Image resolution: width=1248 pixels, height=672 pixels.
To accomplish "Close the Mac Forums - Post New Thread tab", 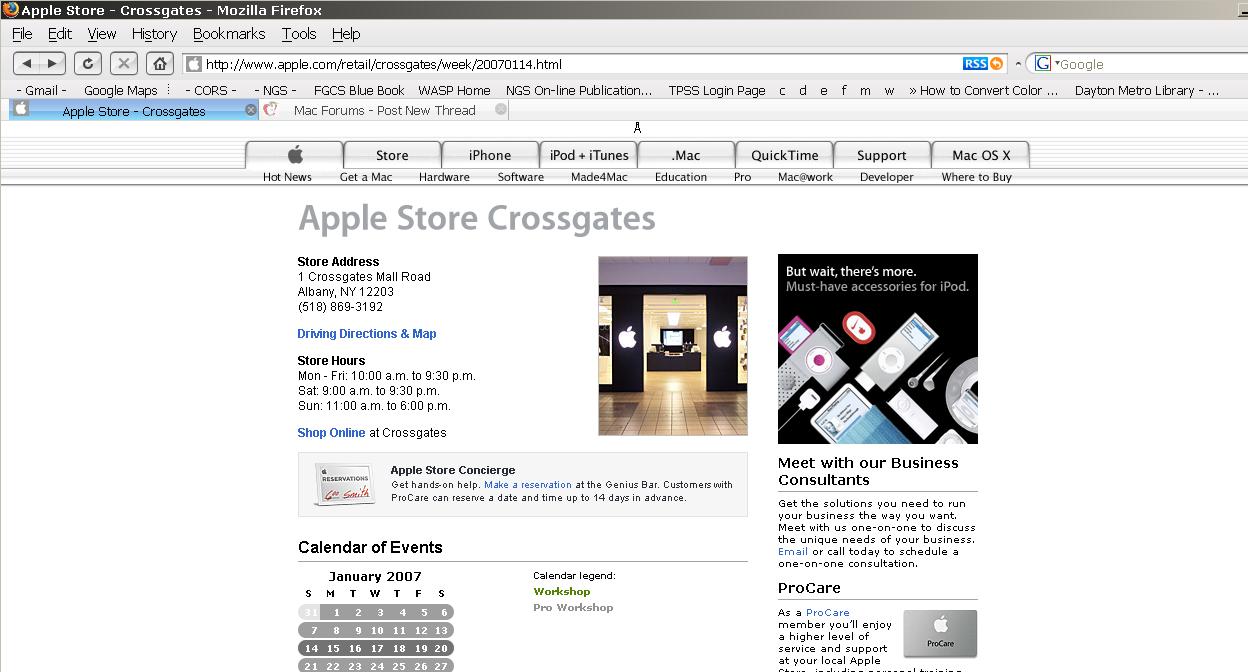I will [x=501, y=110].
